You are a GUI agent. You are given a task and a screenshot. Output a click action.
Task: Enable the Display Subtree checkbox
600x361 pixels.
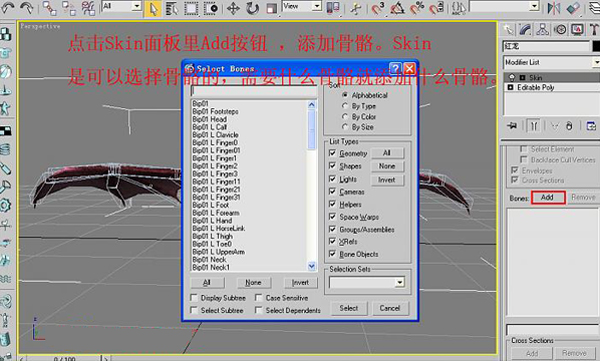(194, 297)
